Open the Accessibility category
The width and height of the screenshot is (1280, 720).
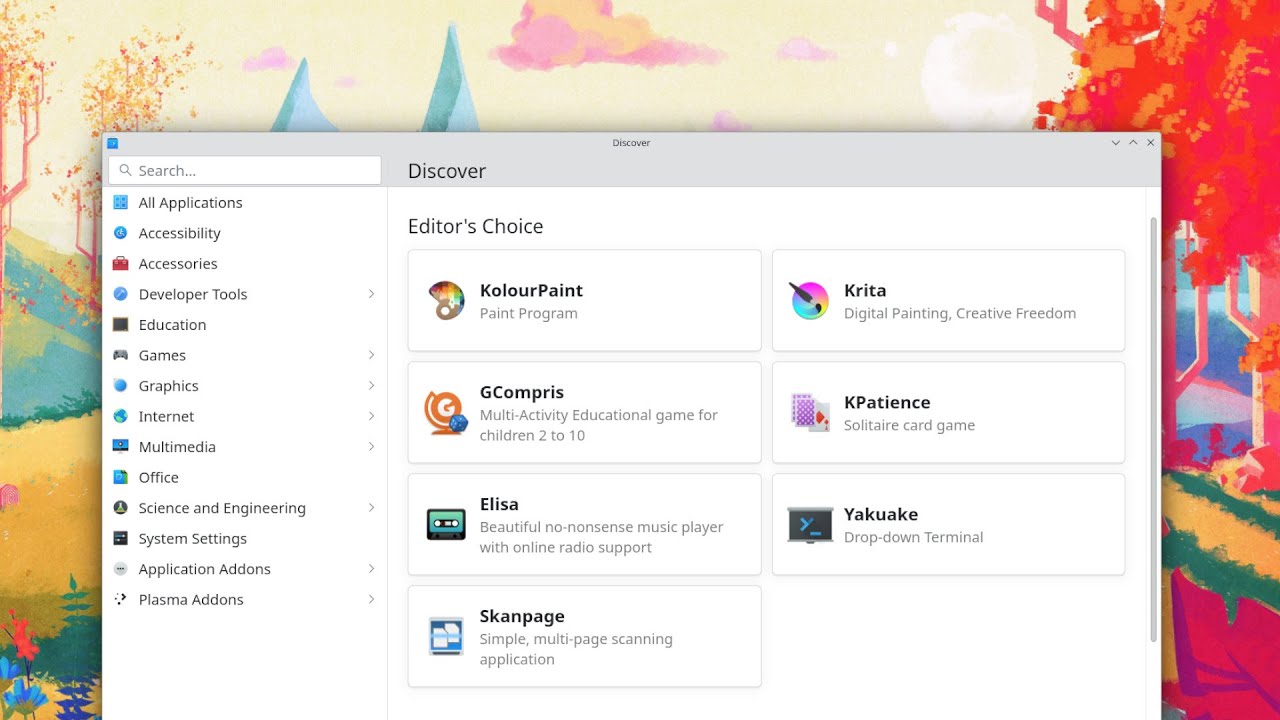point(245,233)
